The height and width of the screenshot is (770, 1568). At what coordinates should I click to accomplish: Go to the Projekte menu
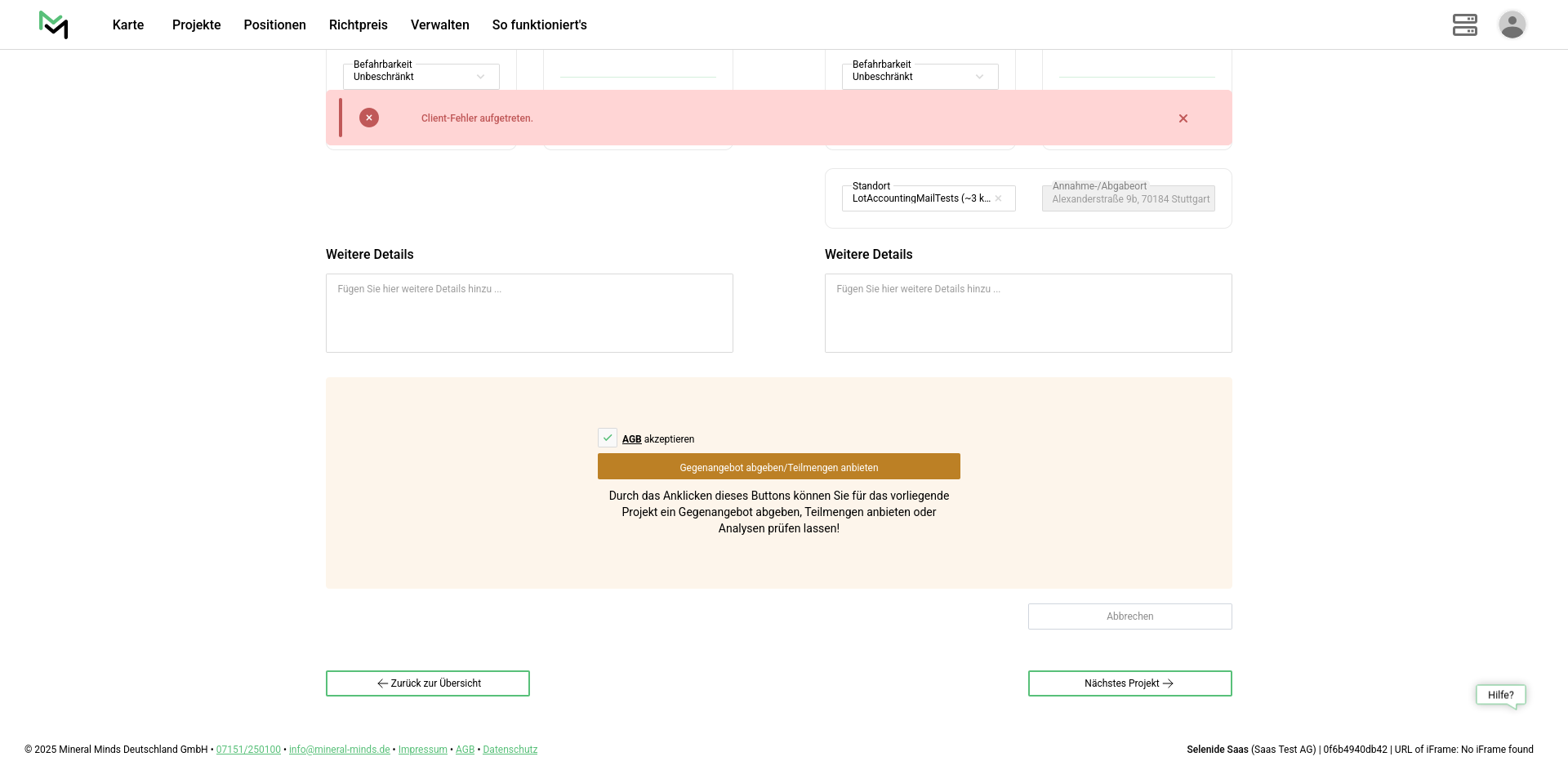[196, 24]
